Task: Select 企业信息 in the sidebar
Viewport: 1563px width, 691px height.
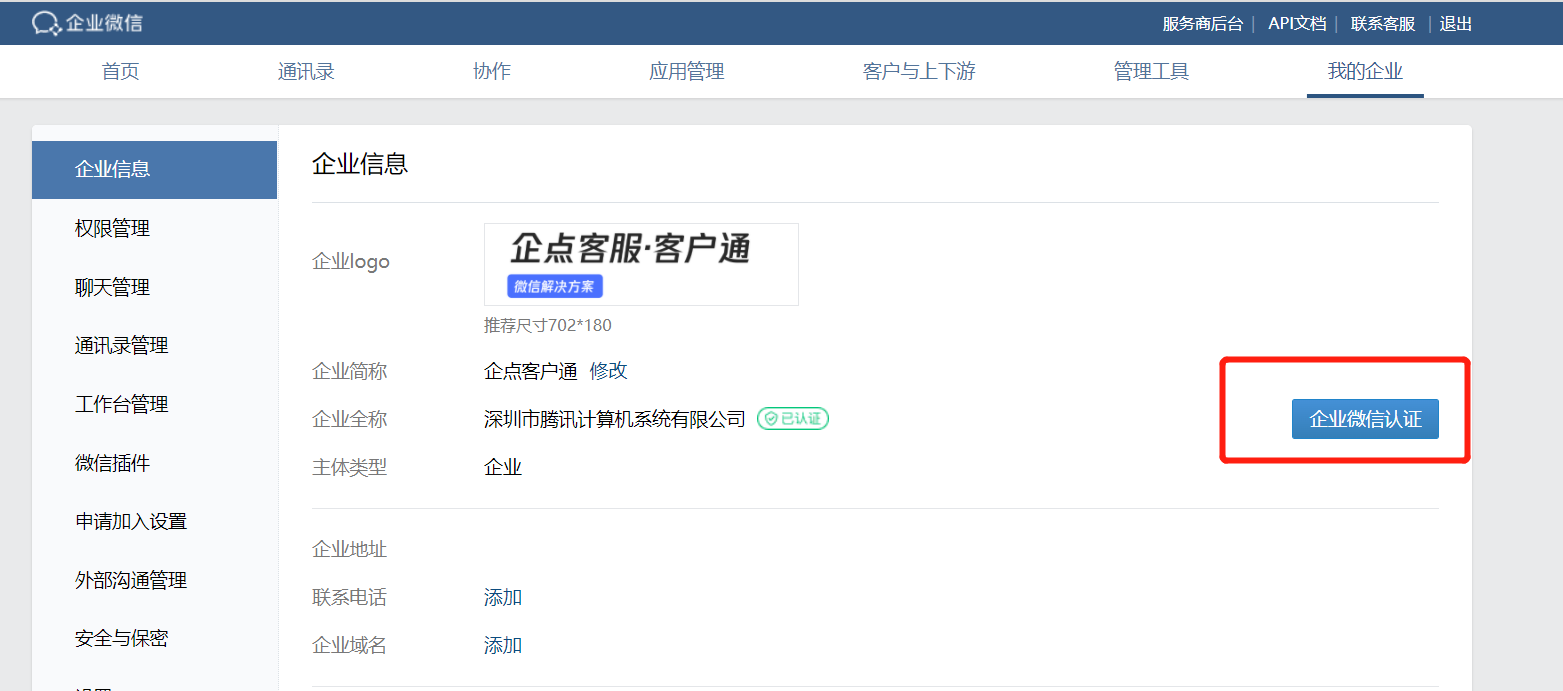Action: pos(155,170)
